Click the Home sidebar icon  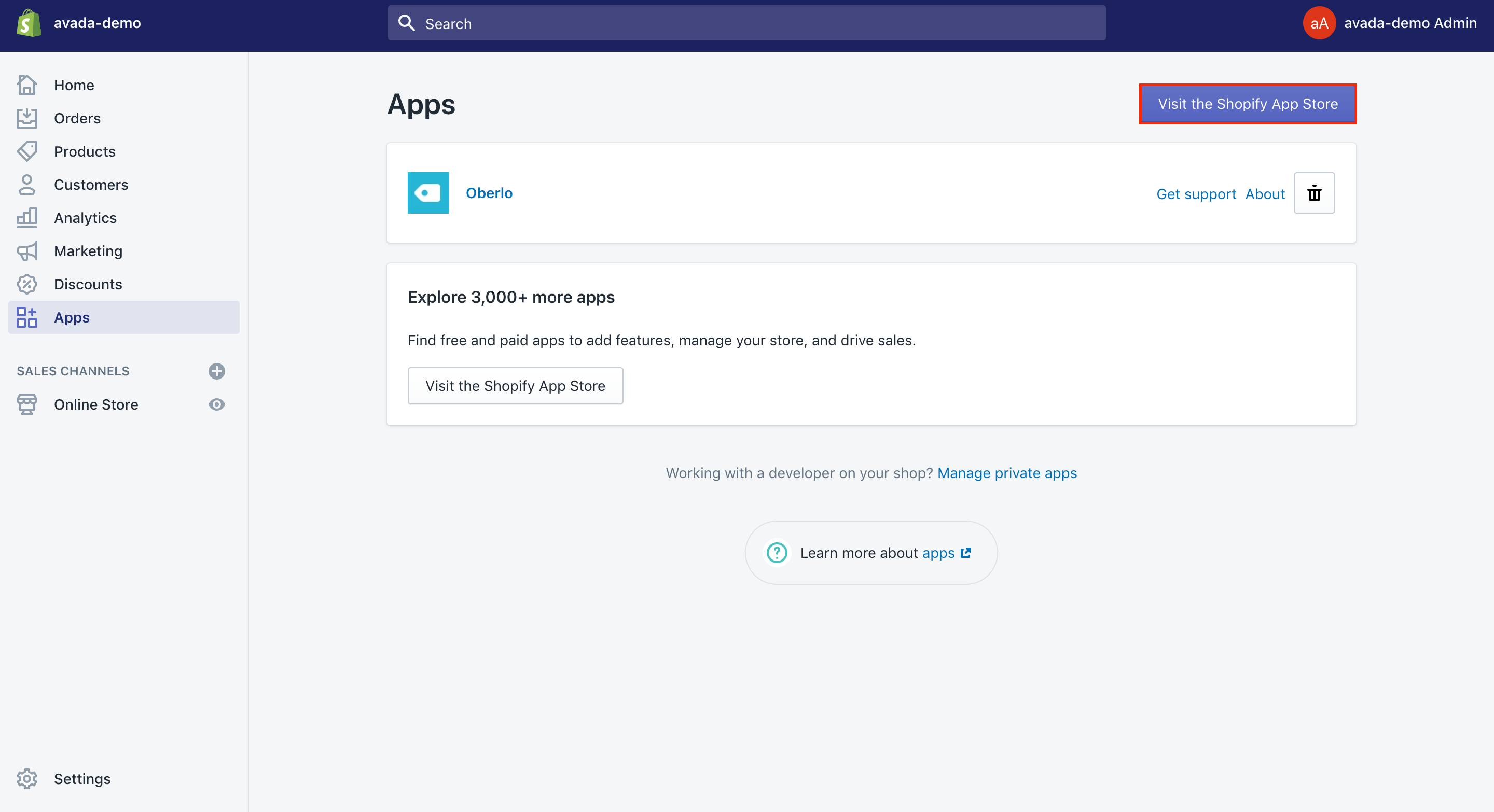click(x=27, y=84)
